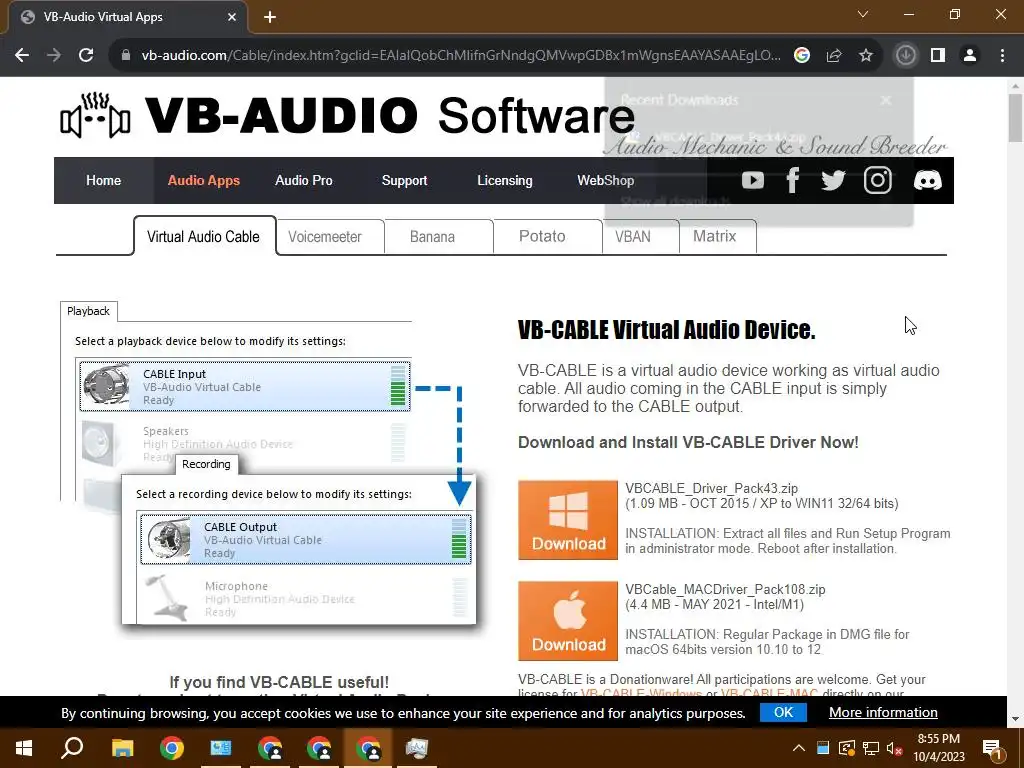1024x768 pixels.
Task: Click the lock icon in address bar
Action: click(x=126, y=56)
